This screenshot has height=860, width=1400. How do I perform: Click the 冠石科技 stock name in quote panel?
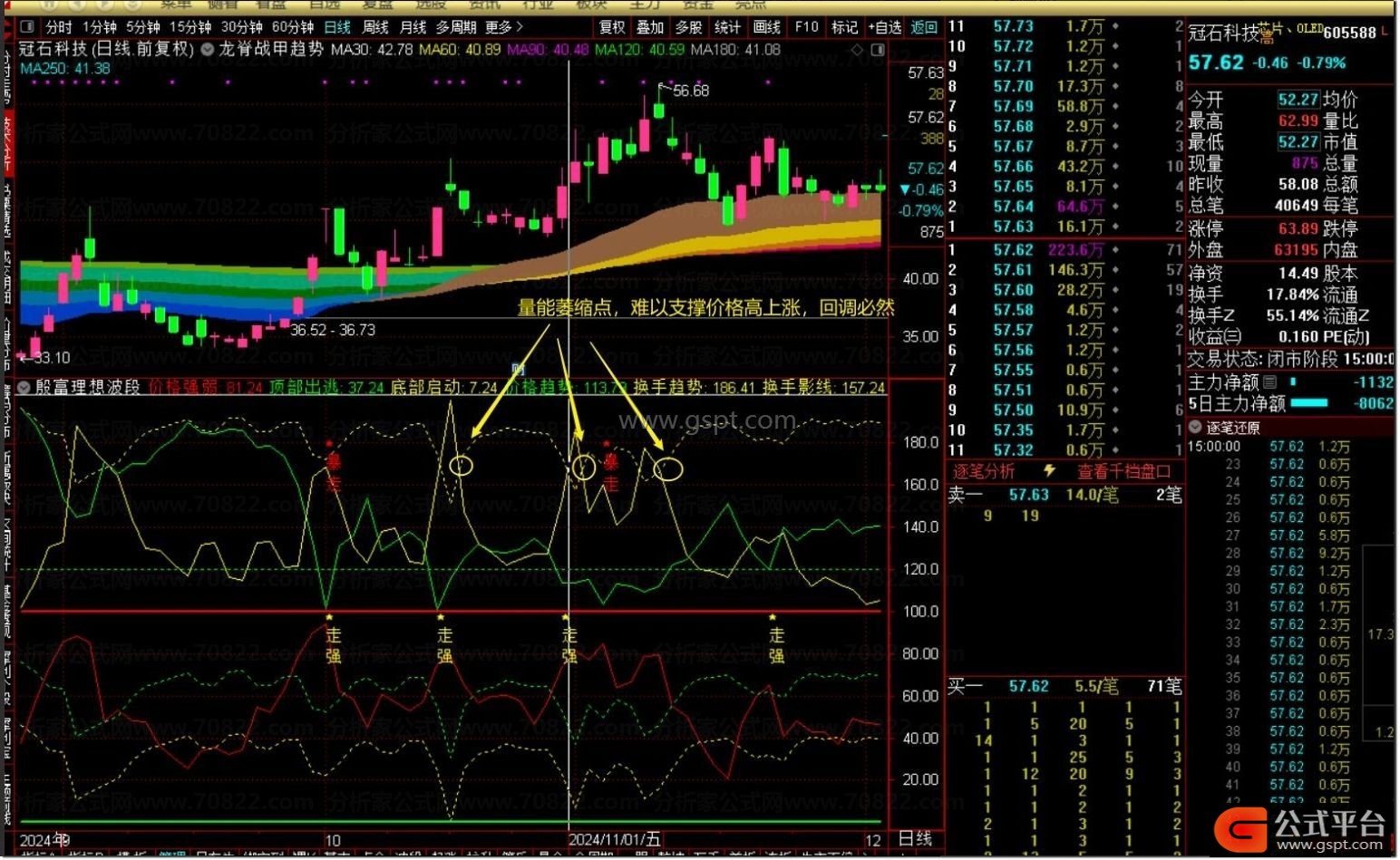point(1224,34)
